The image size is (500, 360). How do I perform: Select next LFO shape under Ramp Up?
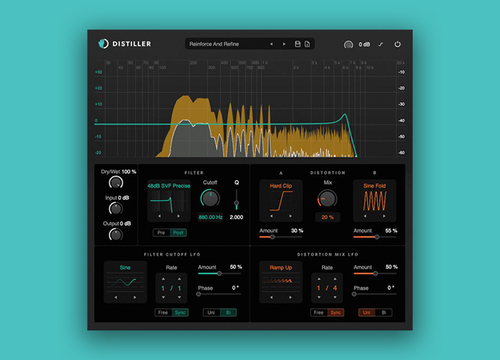pos(290,297)
